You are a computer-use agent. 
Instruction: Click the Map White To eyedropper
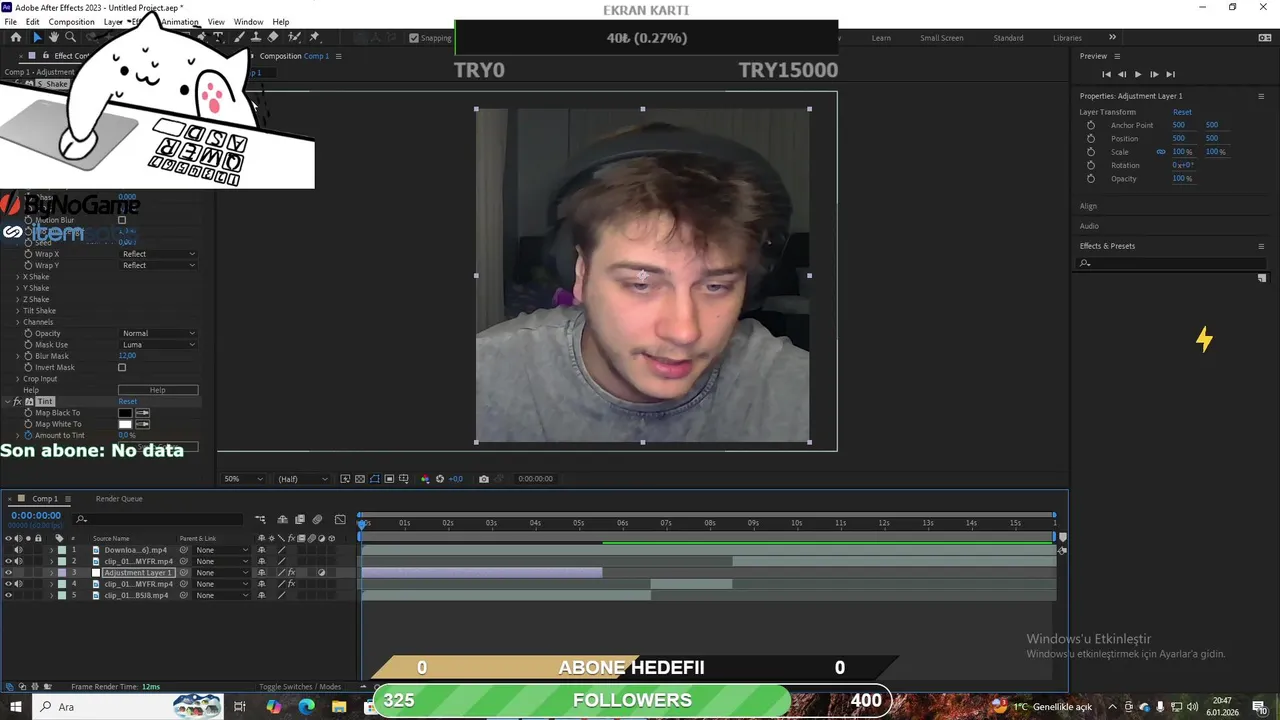point(143,424)
